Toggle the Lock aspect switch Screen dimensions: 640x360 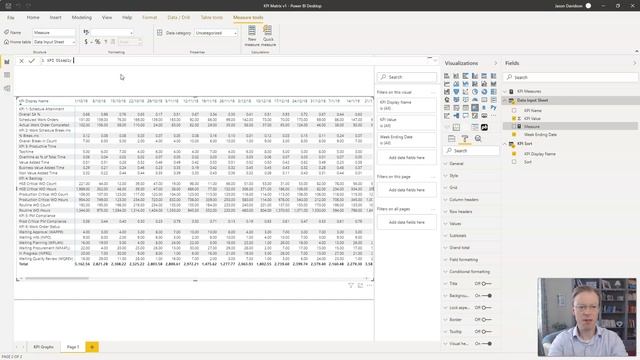click(486, 308)
